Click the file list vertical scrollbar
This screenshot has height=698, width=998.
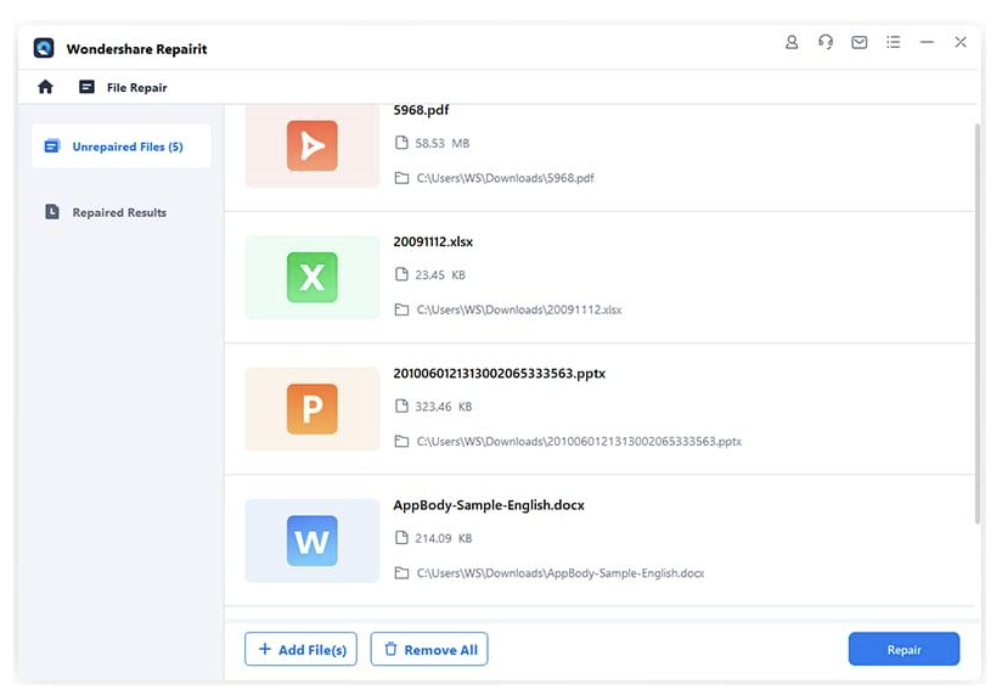coord(978,325)
